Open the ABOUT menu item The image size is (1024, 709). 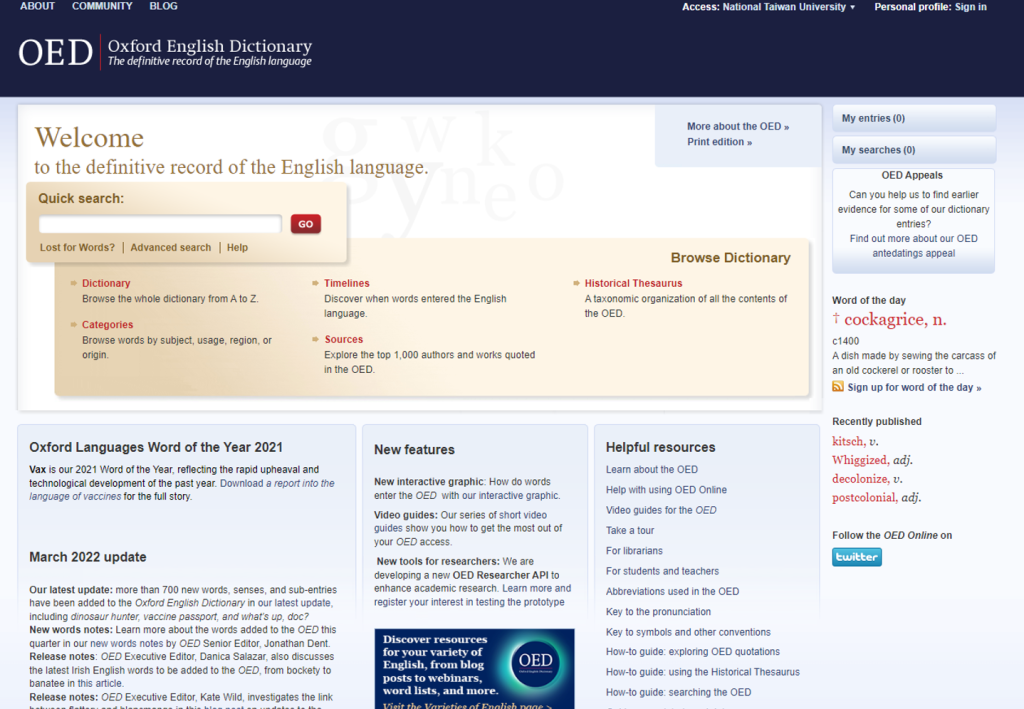pyautogui.click(x=37, y=6)
